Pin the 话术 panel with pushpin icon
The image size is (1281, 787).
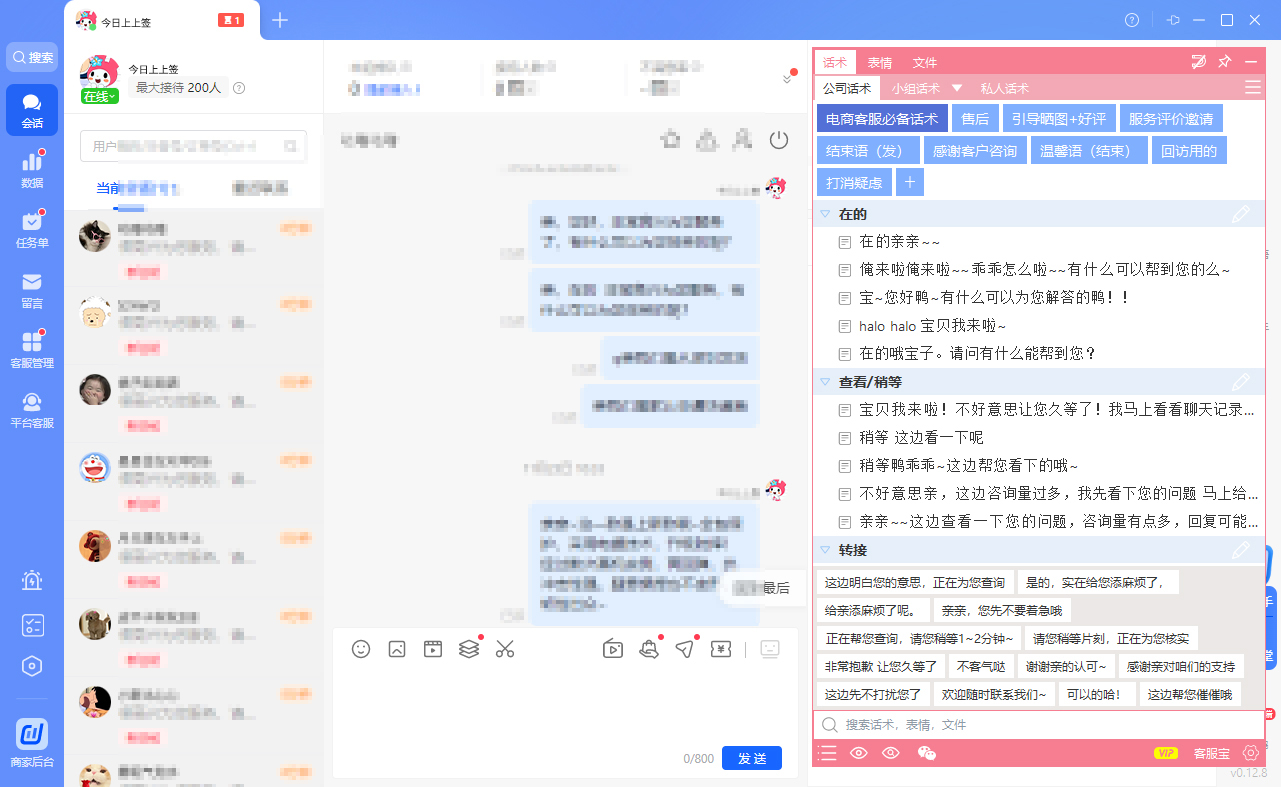pyautogui.click(x=1224, y=62)
